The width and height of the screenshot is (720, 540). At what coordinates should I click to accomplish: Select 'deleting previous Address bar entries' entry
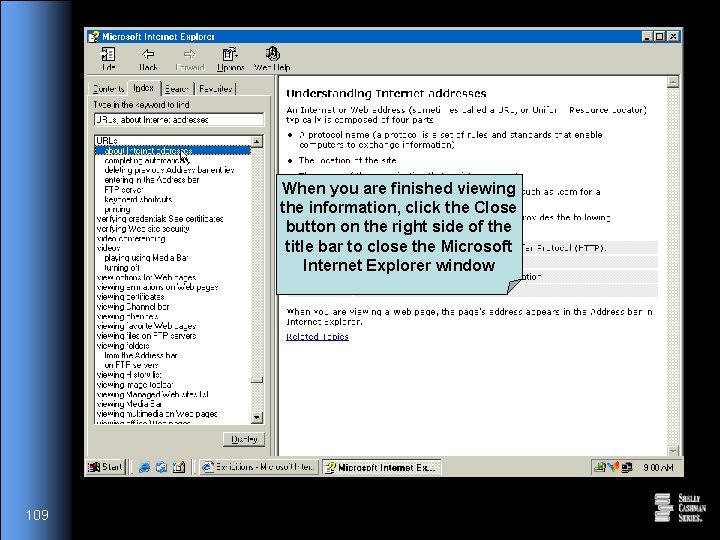coord(169,170)
